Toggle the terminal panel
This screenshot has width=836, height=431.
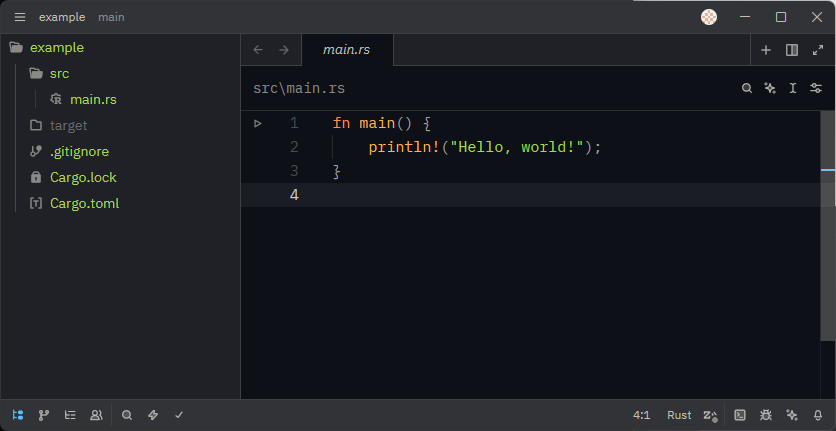tap(739, 415)
